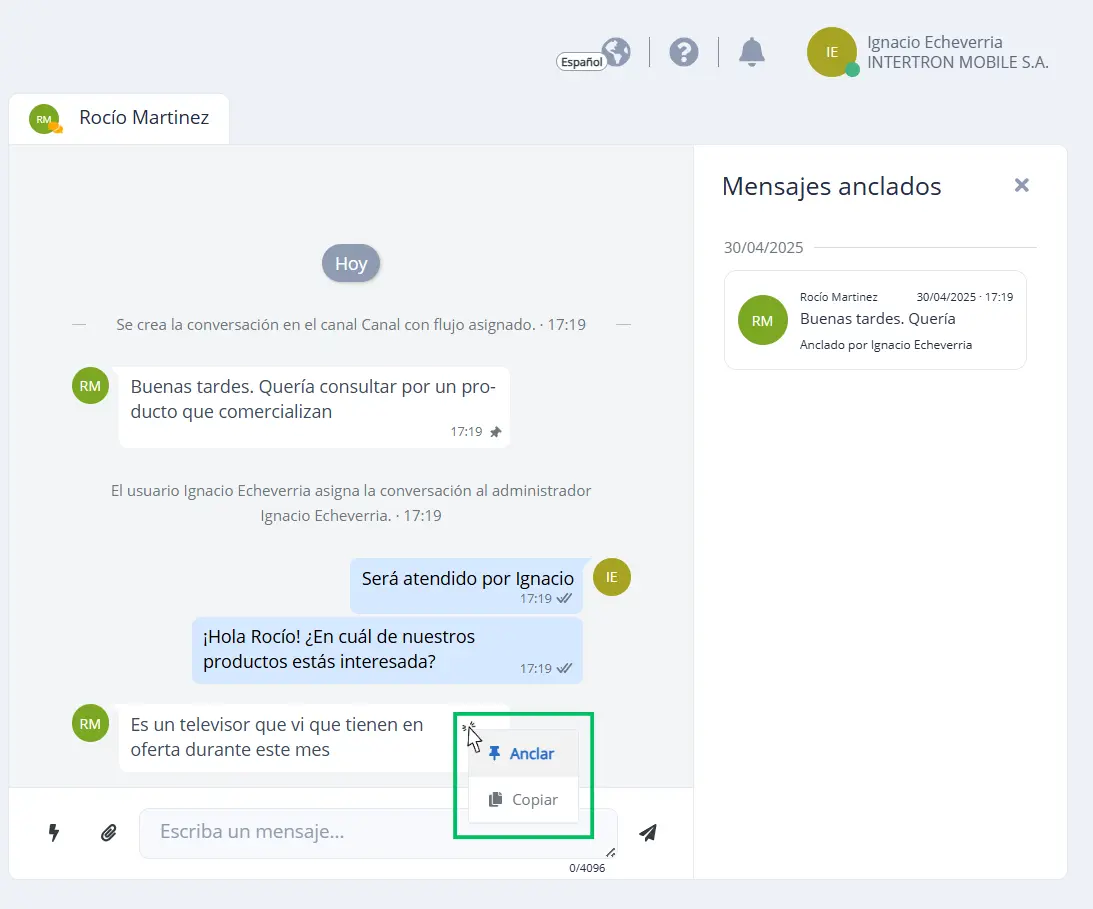This screenshot has width=1093, height=909.
Task: Click the Hoy date chip
Action: (x=351, y=263)
